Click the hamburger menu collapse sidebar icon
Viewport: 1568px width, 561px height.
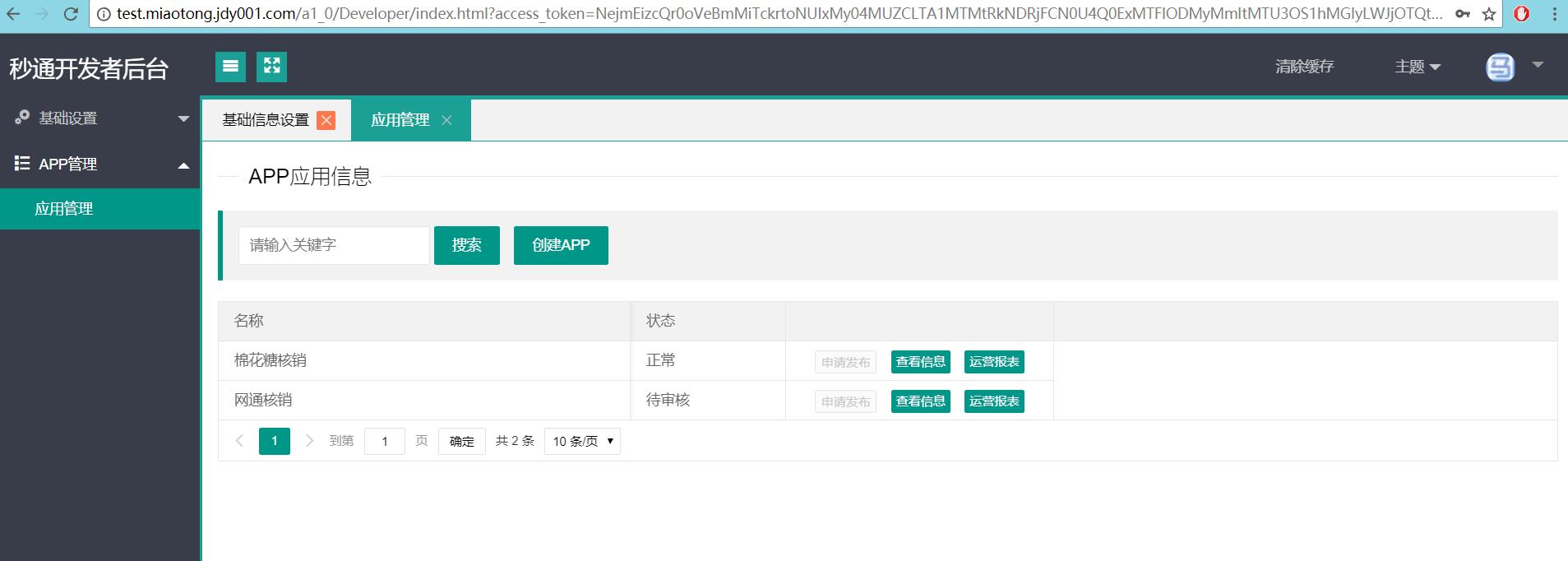point(230,67)
